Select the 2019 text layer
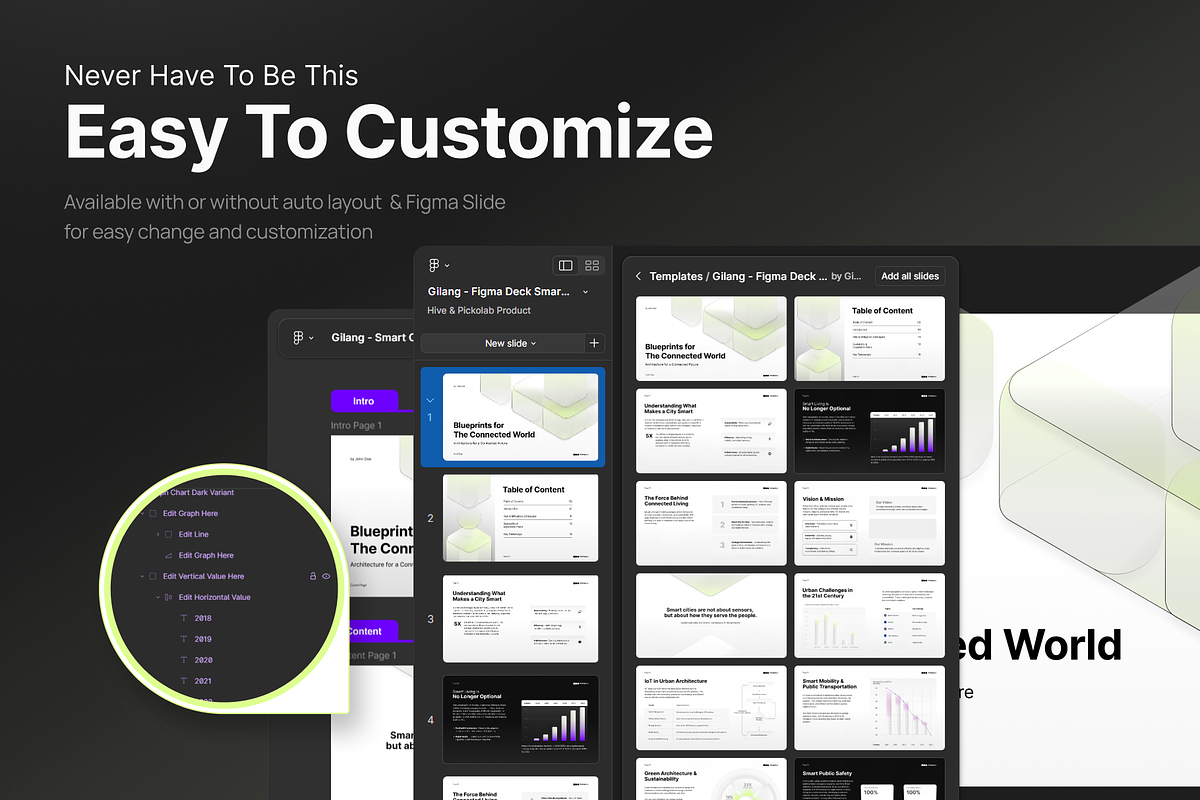The width and height of the screenshot is (1200, 800). pyautogui.click(x=203, y=639)
